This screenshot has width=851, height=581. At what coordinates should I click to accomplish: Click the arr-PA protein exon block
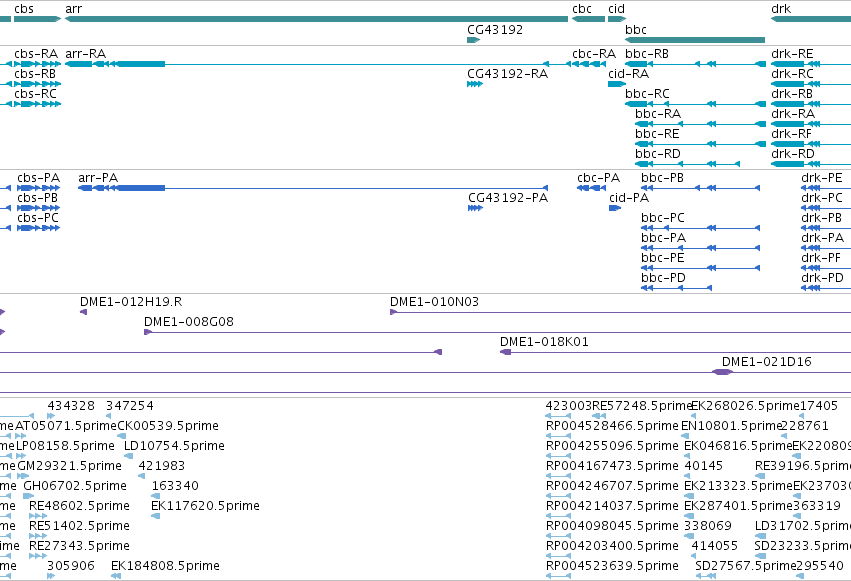point(141,188)
